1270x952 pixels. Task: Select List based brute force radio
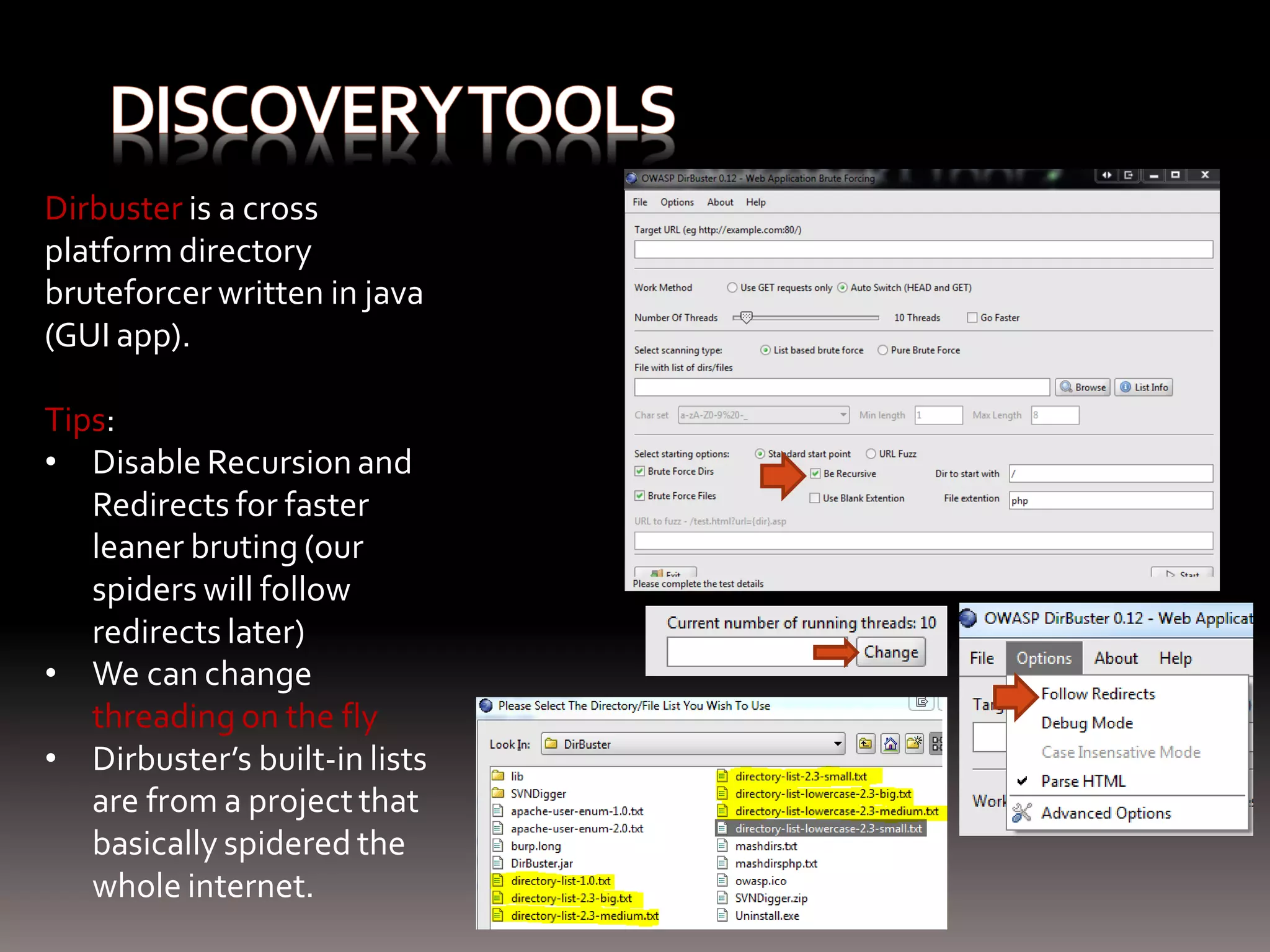[x=765, y=350]
